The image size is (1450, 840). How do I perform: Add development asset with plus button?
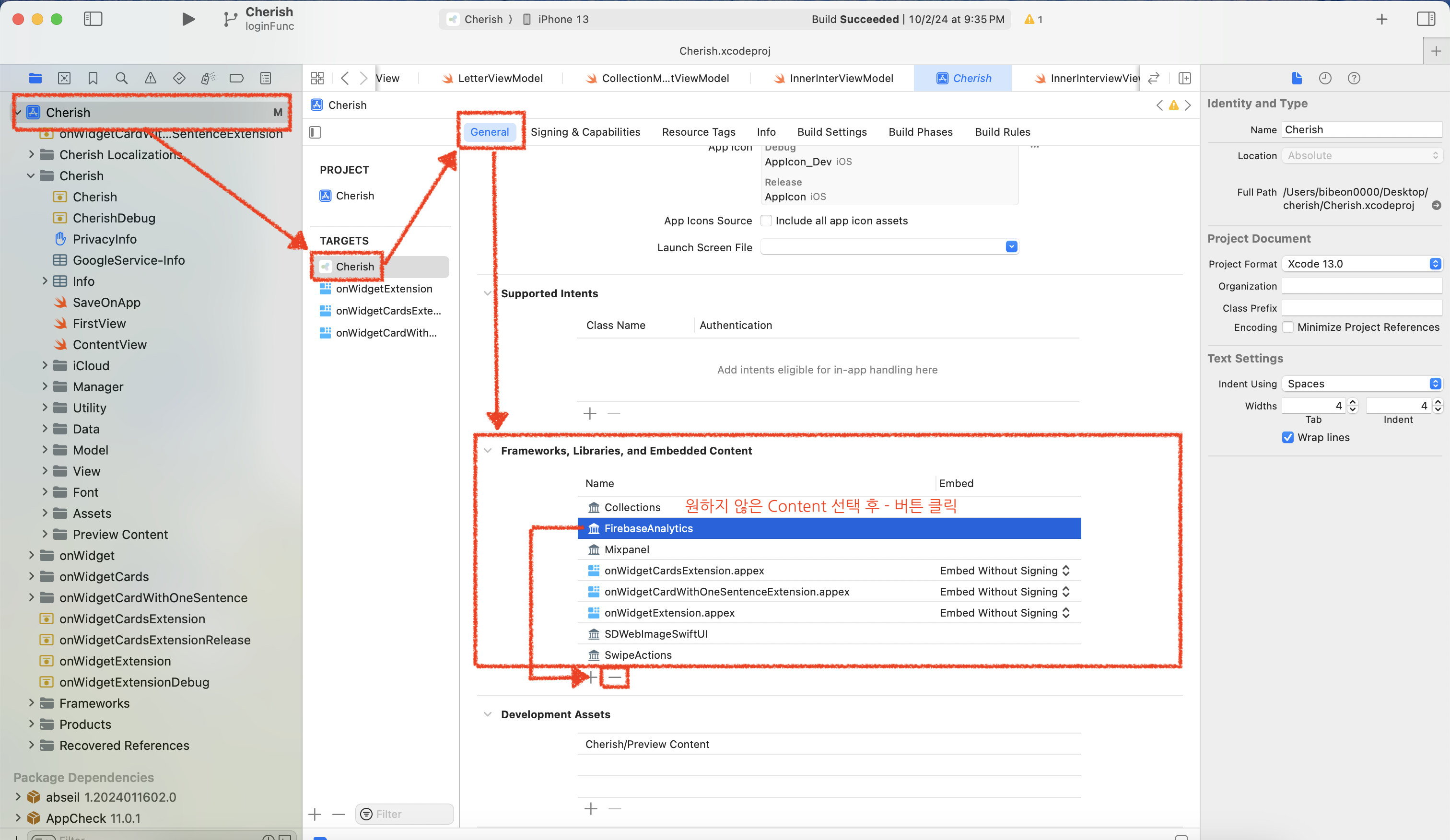click(590, 809)
